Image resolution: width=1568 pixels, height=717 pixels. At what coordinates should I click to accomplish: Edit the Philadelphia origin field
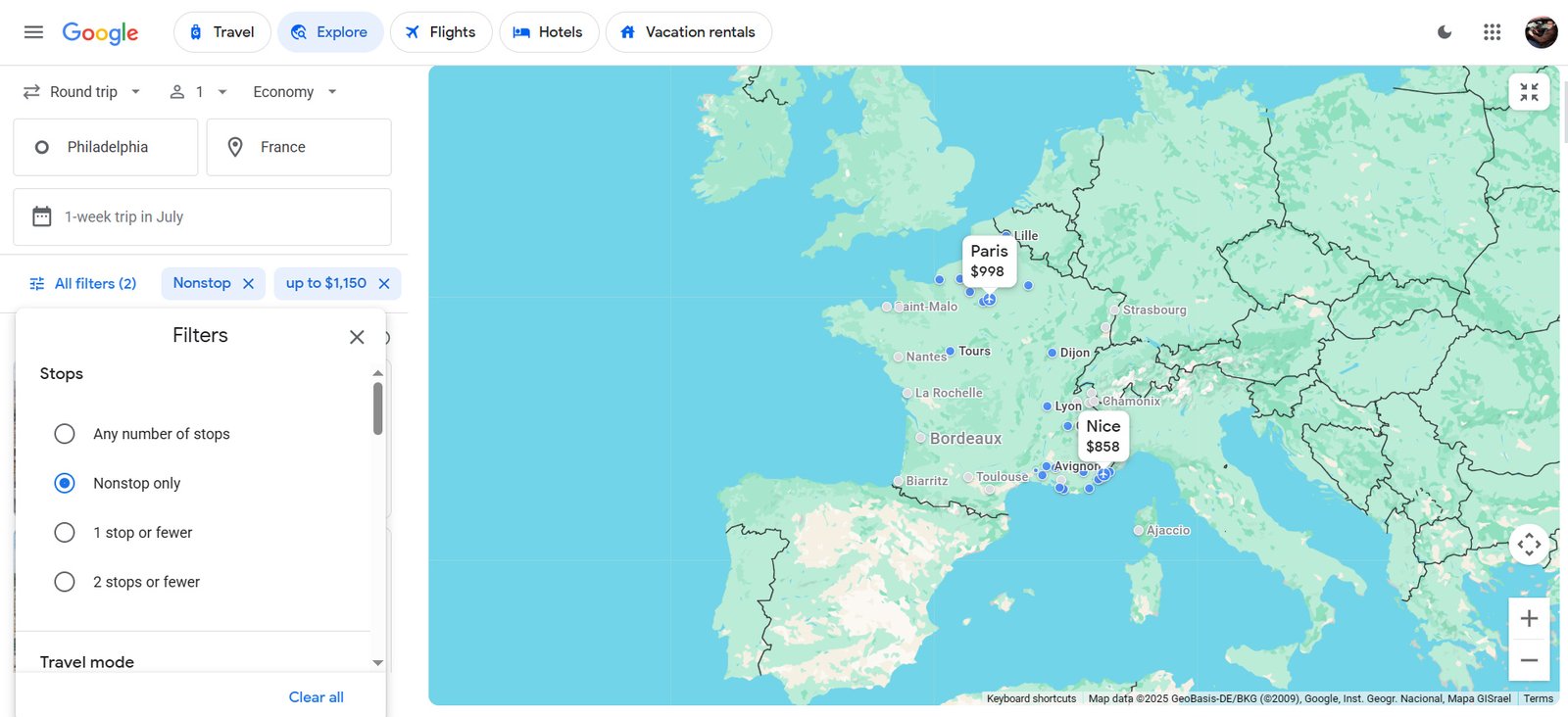point(106,147)
